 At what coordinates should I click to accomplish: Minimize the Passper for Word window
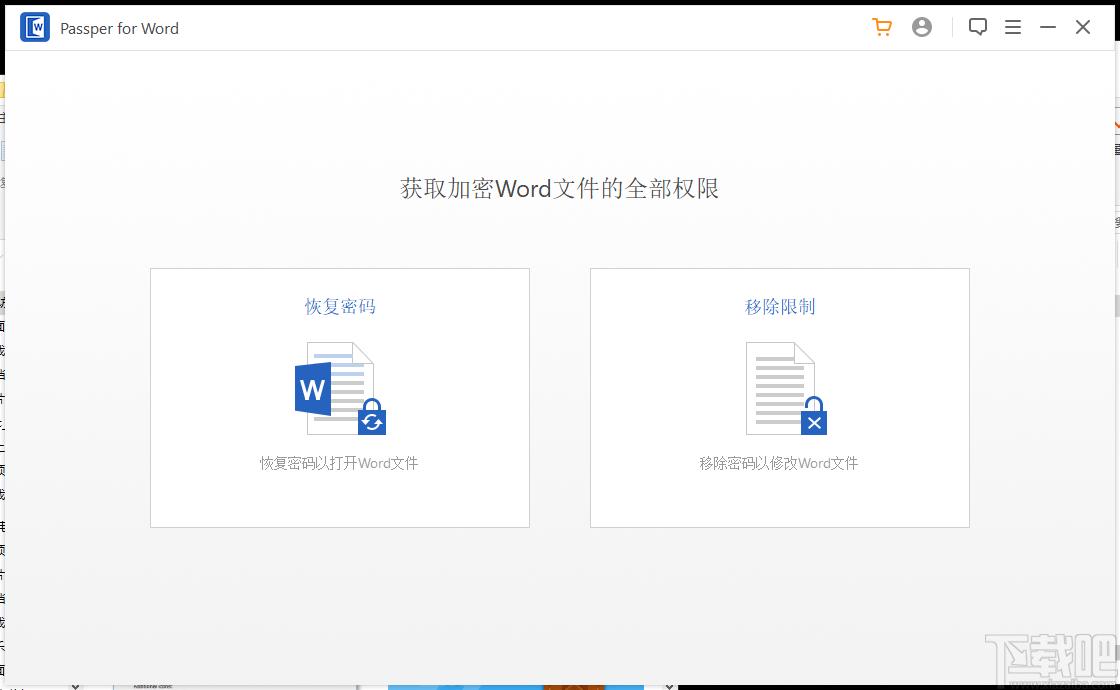click(1048, 27)
